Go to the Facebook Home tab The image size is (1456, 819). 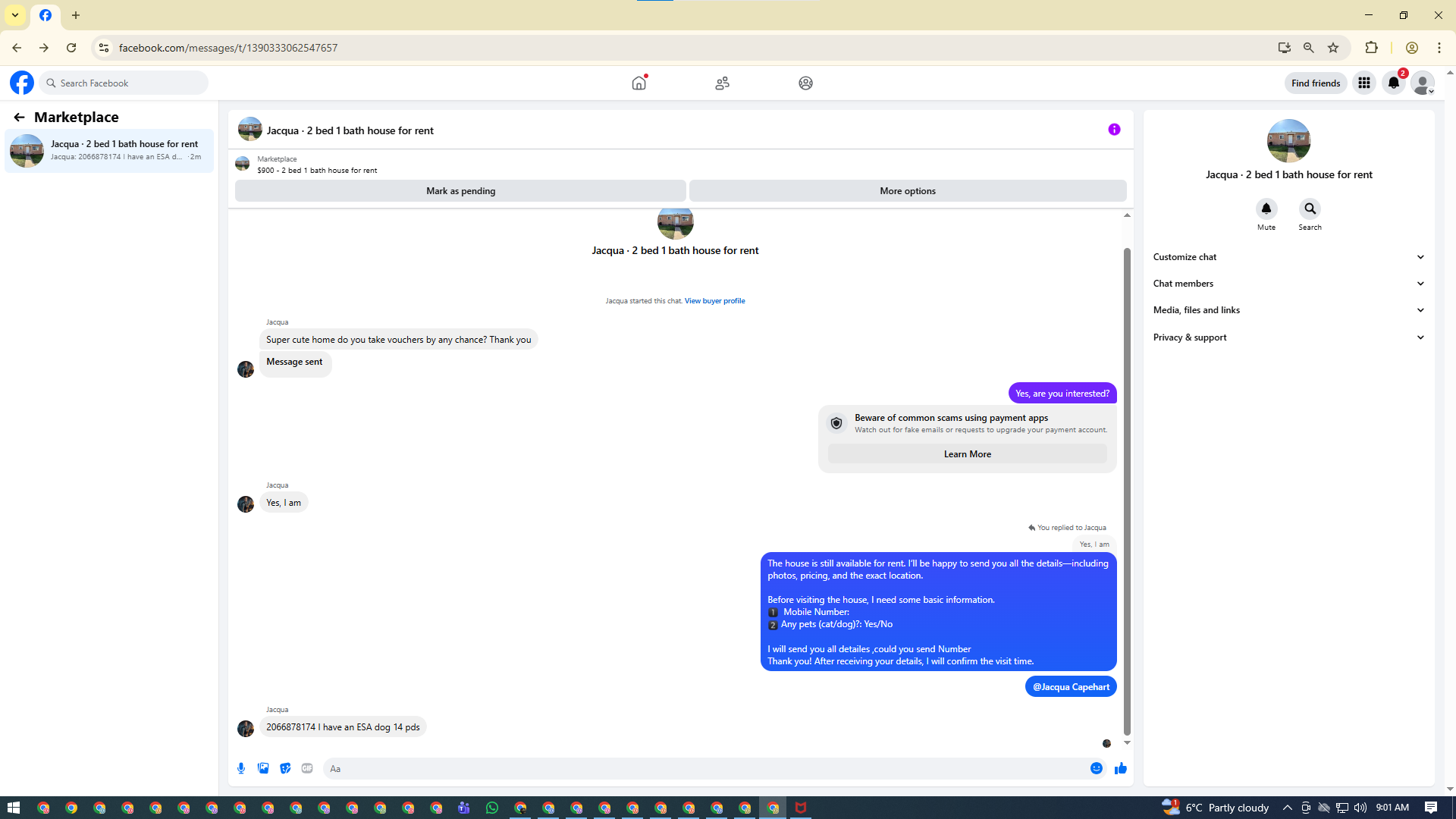[639, 83]
